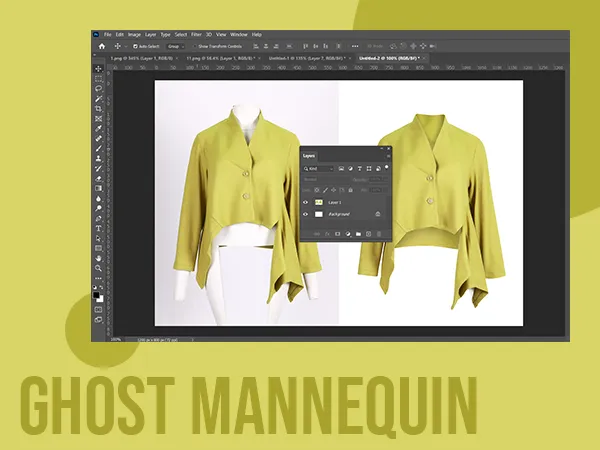
Task: Toggle filter for type layers
Action: [x=360, y=168]
